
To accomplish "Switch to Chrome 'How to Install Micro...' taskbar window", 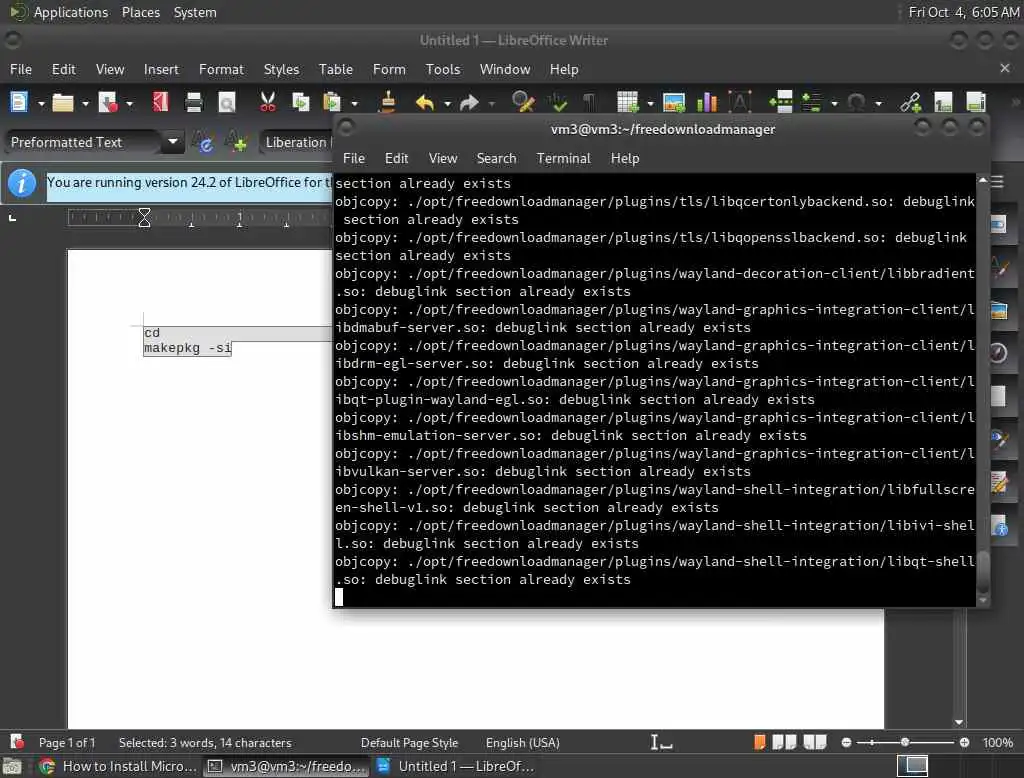I will (118, 766).
